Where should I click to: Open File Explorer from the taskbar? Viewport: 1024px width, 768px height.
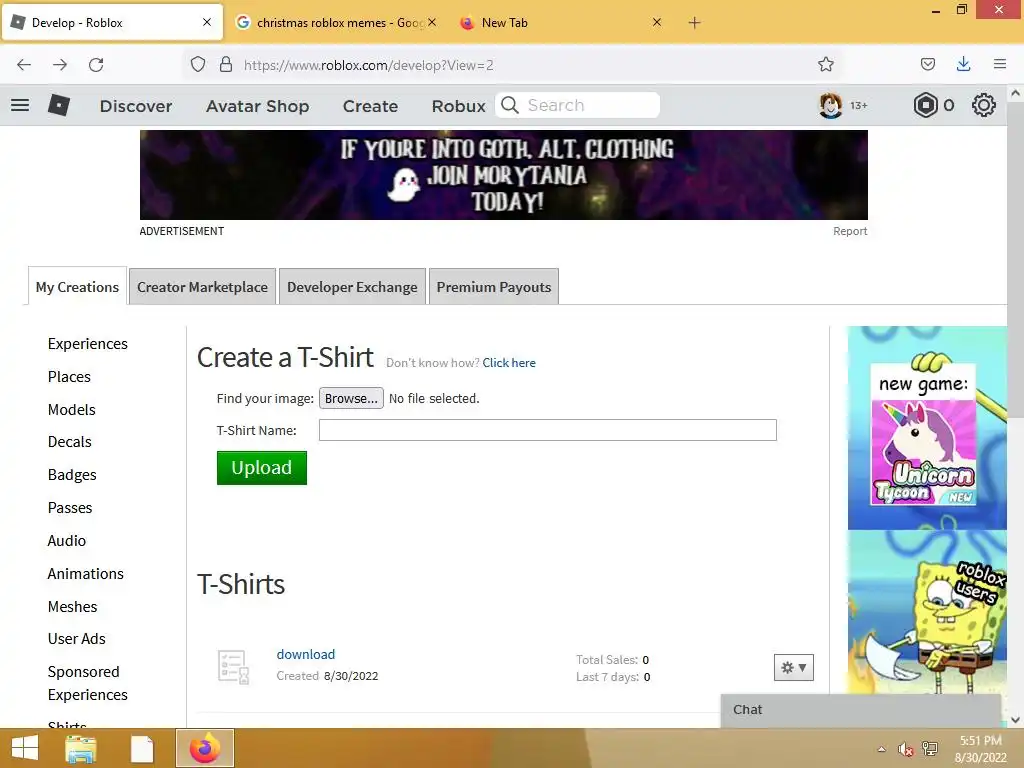tap(81, 748)
